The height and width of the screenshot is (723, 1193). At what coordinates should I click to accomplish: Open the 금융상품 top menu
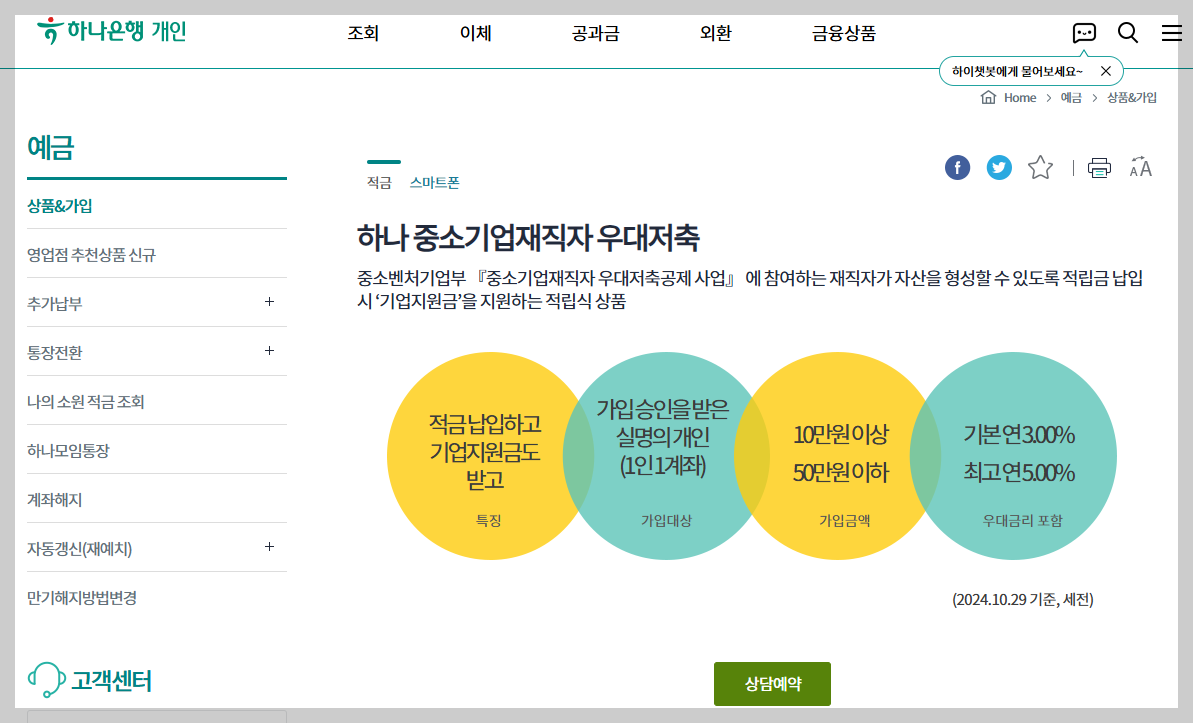tap(844, 33)
